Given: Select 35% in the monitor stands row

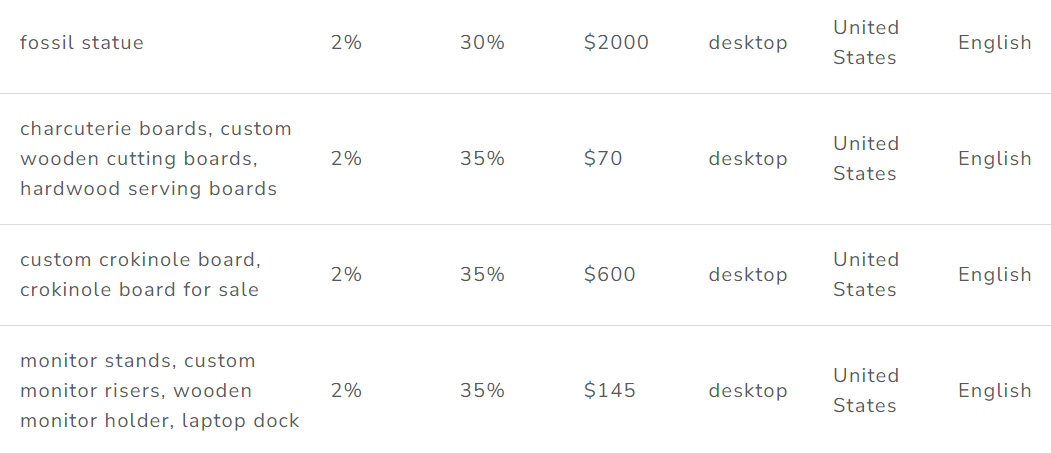Looking at the screenshot, I should pos(482,391).
